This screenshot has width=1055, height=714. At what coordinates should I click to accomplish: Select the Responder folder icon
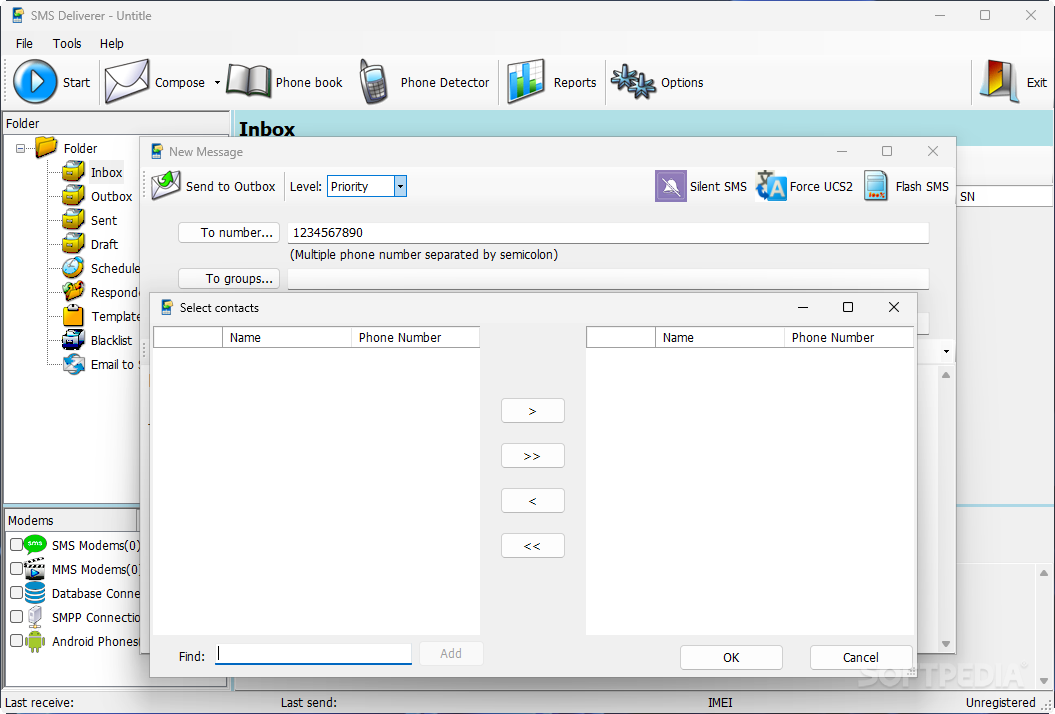(x=73, y=292)
